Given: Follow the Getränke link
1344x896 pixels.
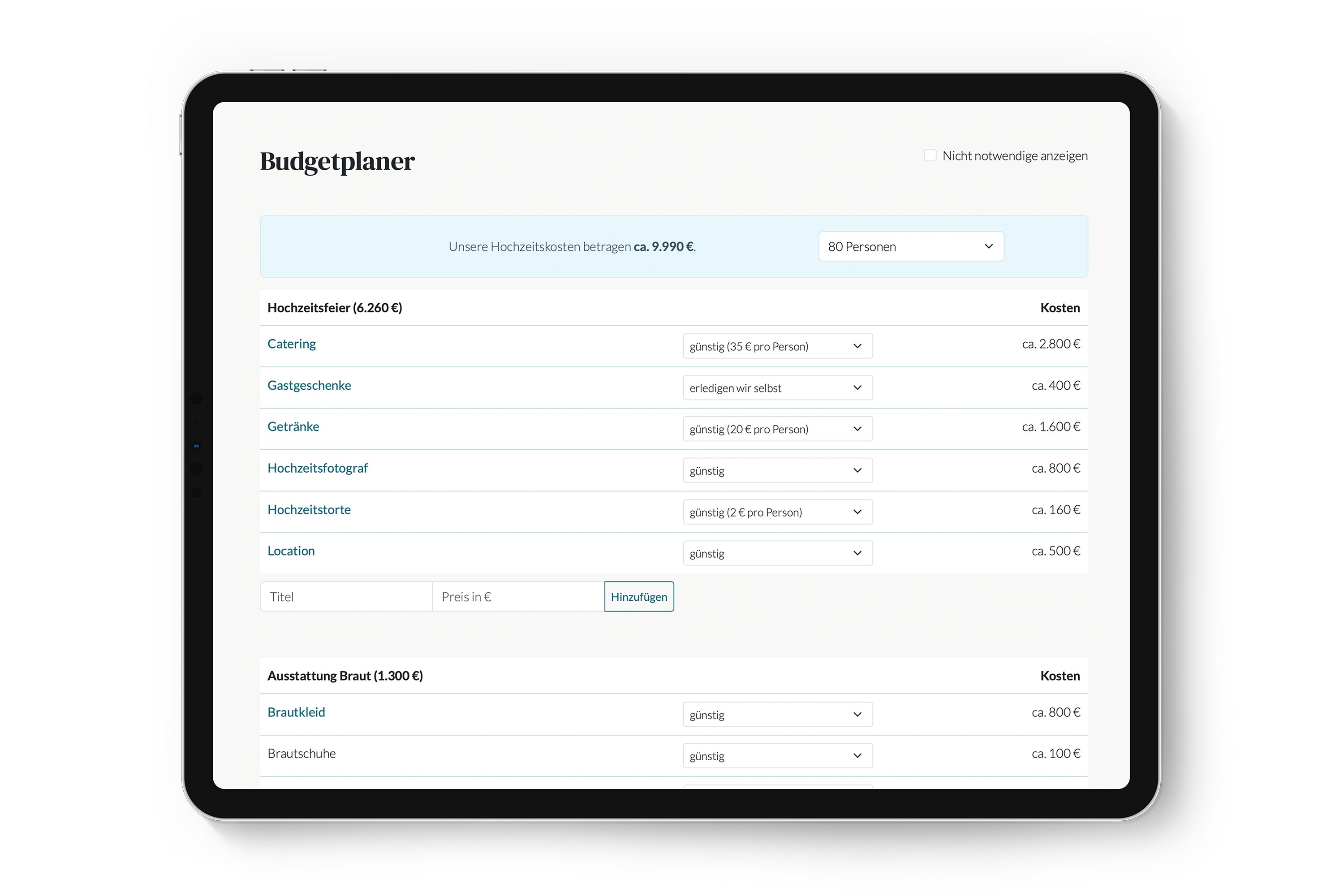Looking at the screenshot, I should point(293,427).
